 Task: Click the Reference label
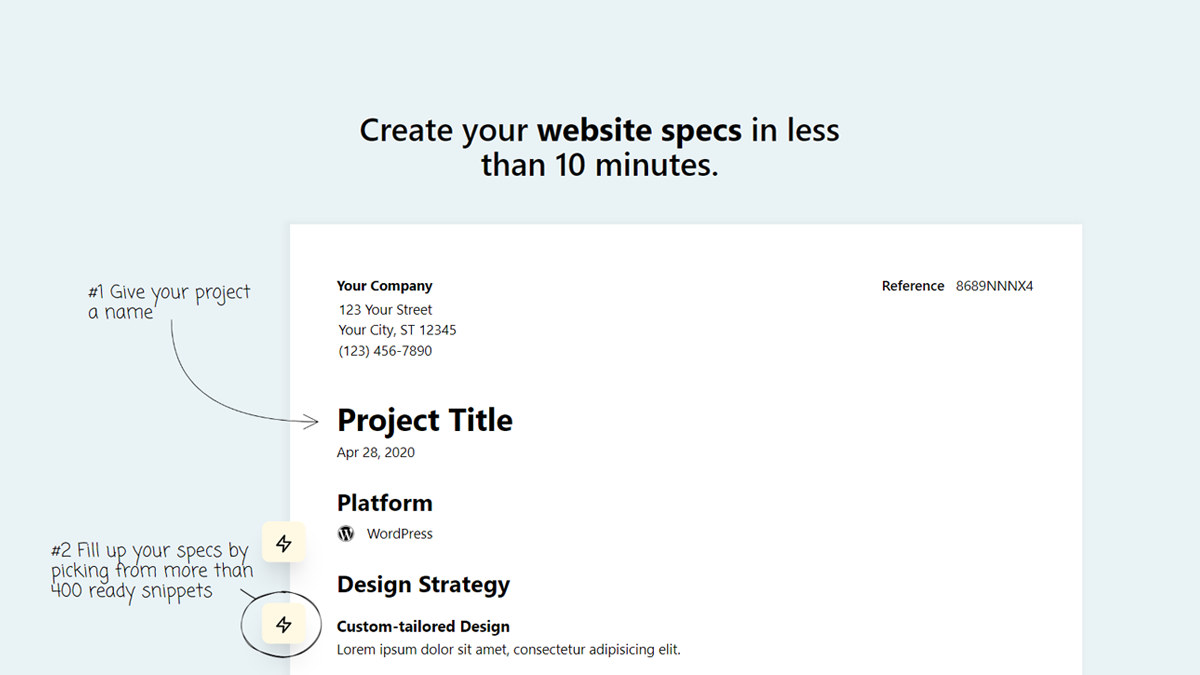coord(913,286)
